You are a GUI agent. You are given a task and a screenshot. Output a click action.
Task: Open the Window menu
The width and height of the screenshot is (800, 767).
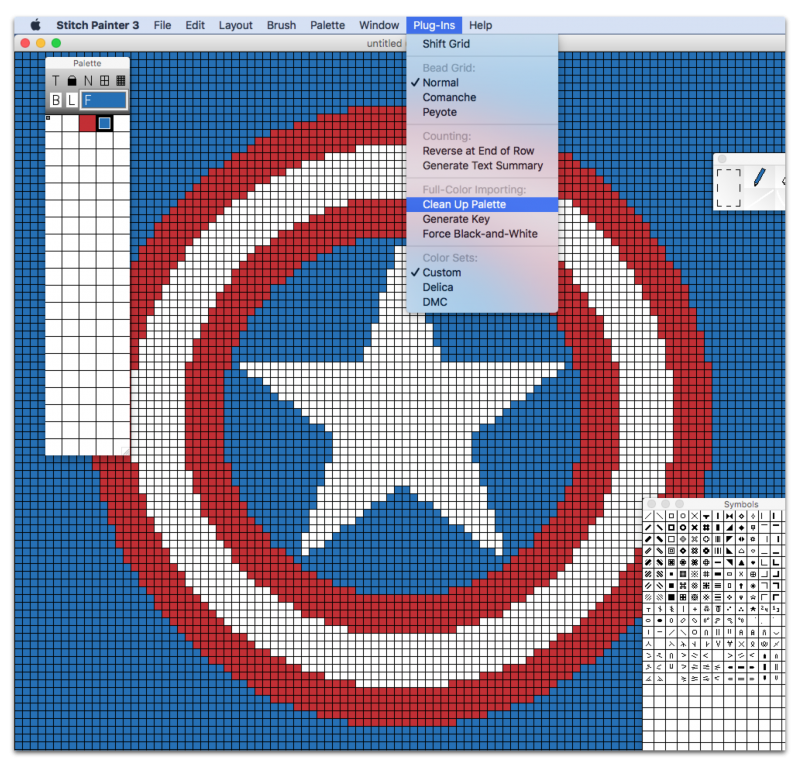click(379, 25)
